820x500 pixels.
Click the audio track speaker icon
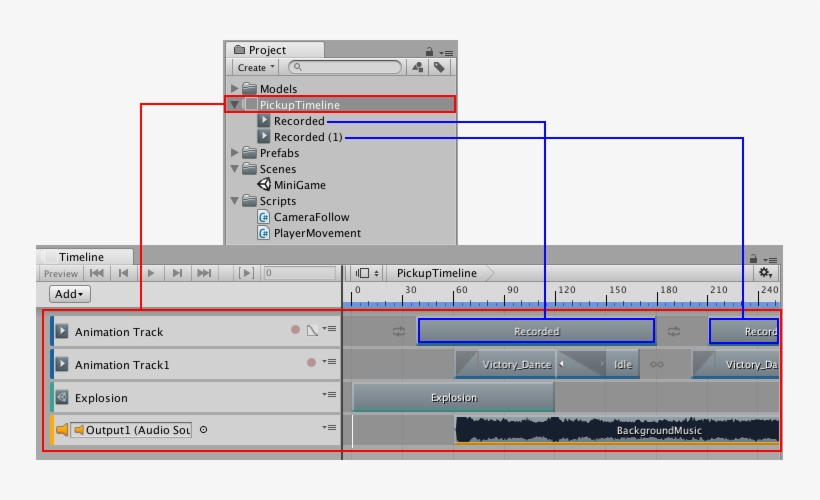62,430
